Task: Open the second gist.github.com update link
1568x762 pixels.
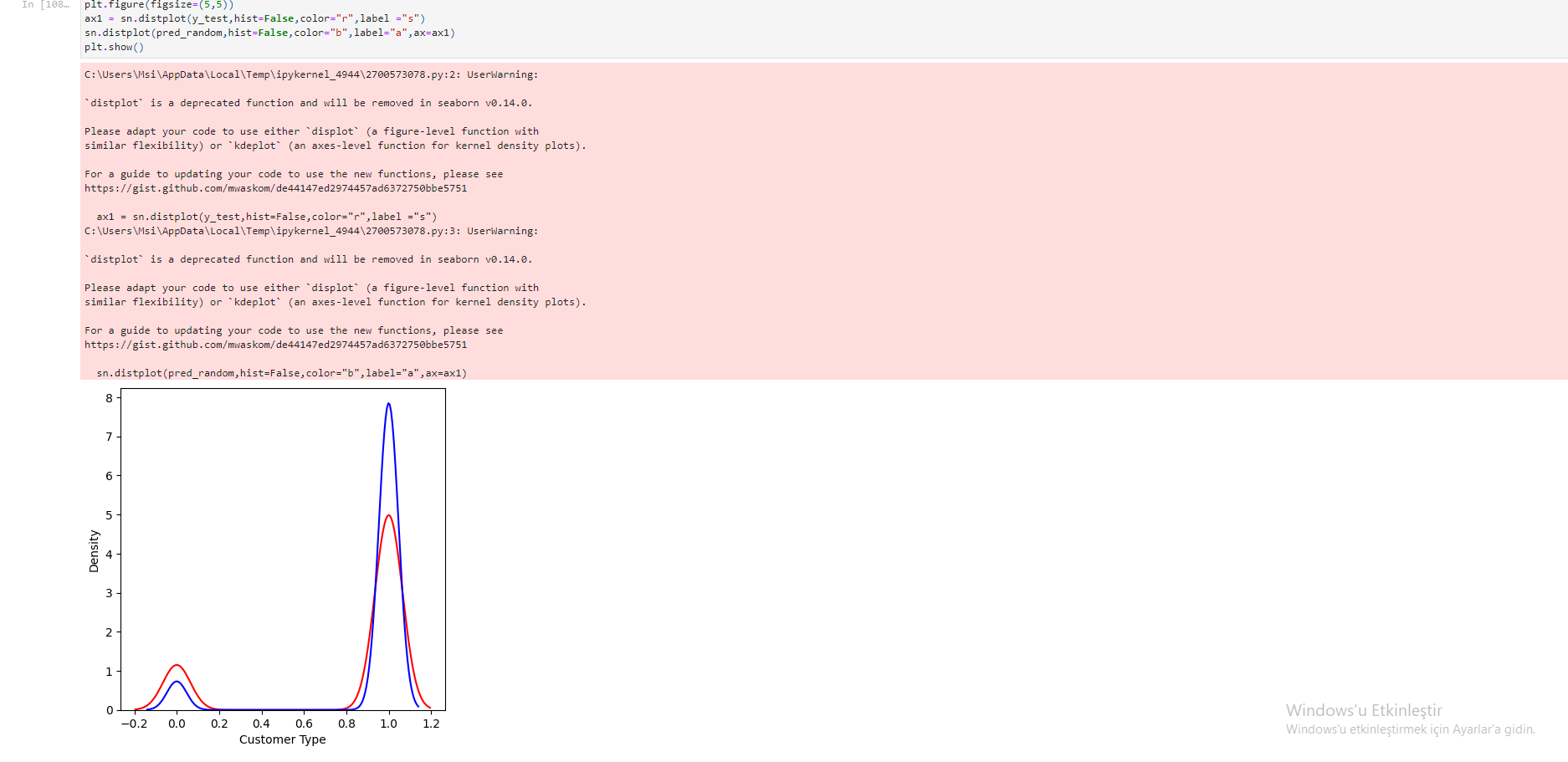Action: 275,344
